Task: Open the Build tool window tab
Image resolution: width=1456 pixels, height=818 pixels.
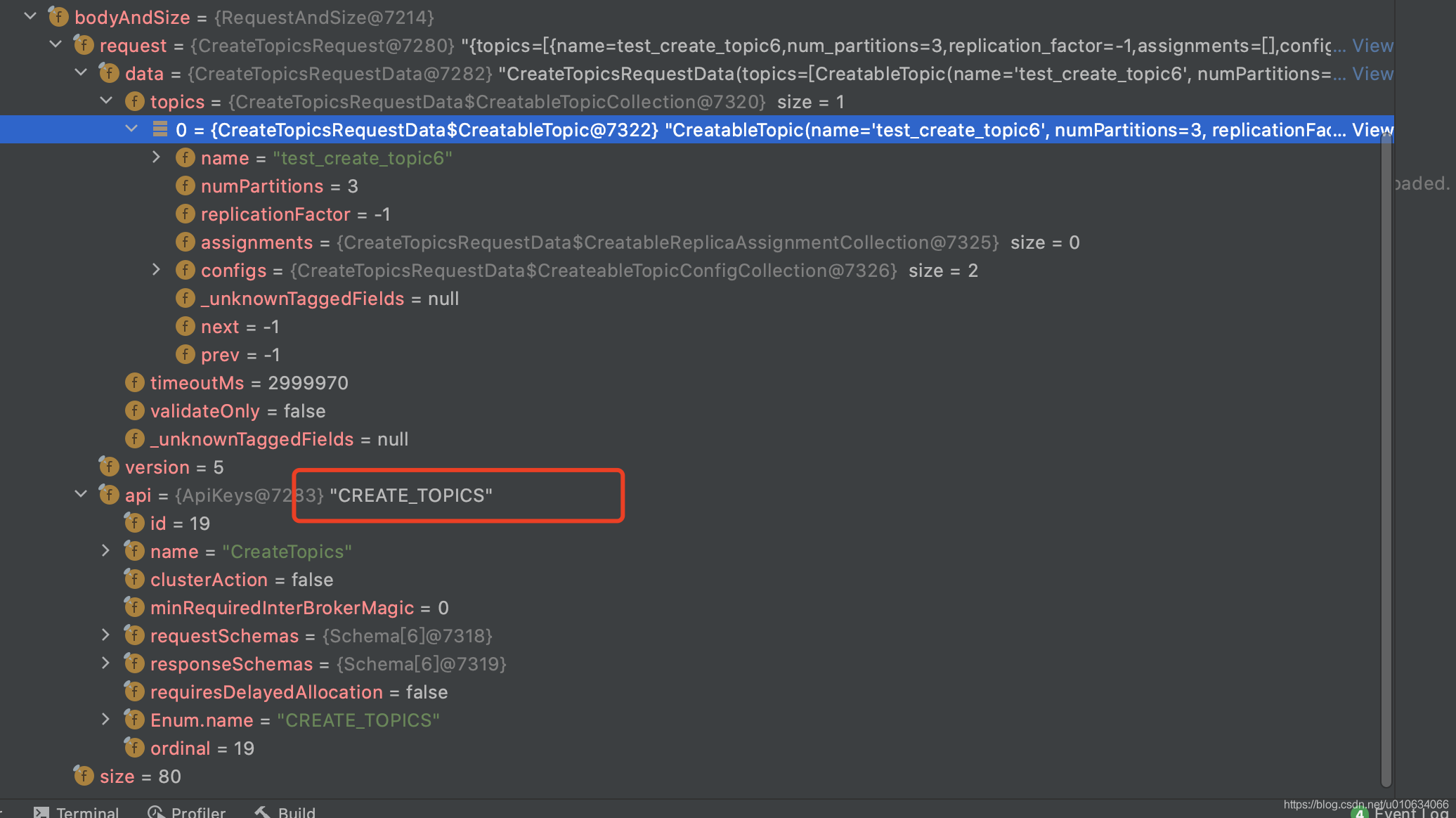Action: (x=285, y=812)
